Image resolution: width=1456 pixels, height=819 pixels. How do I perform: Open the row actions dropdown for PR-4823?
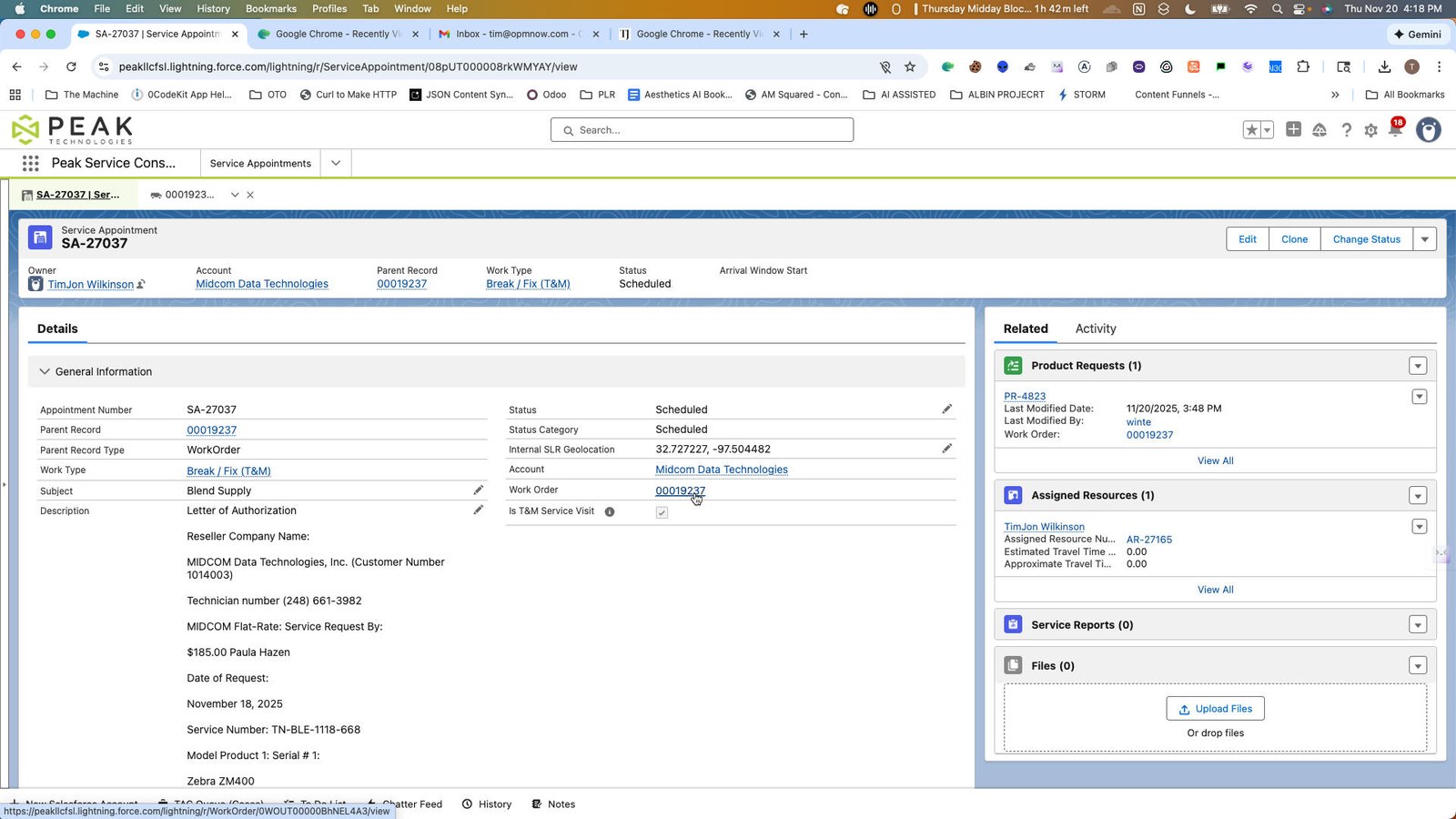coord(1419,397)
